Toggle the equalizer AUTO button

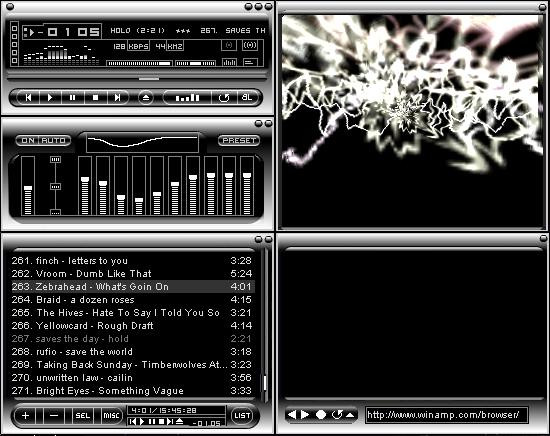click(x=54, y=140)
